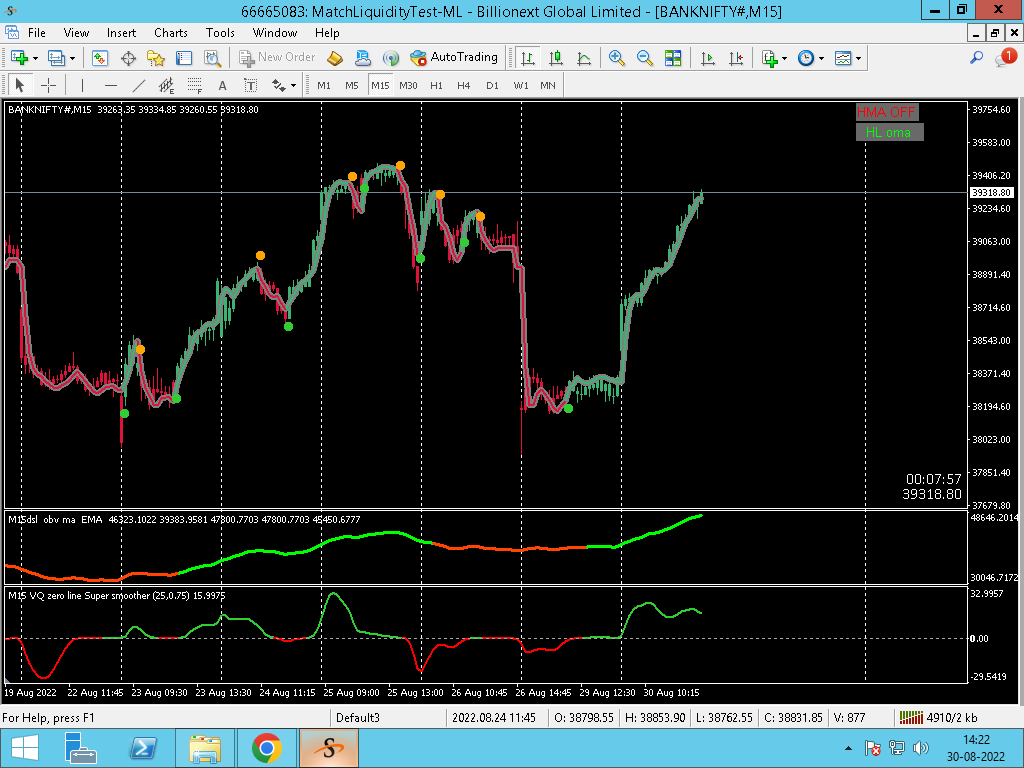Image resolution: width=1024 pixels, height=768 pixels.
Task: Click the HMA OFF chart button
Action: 886,112
